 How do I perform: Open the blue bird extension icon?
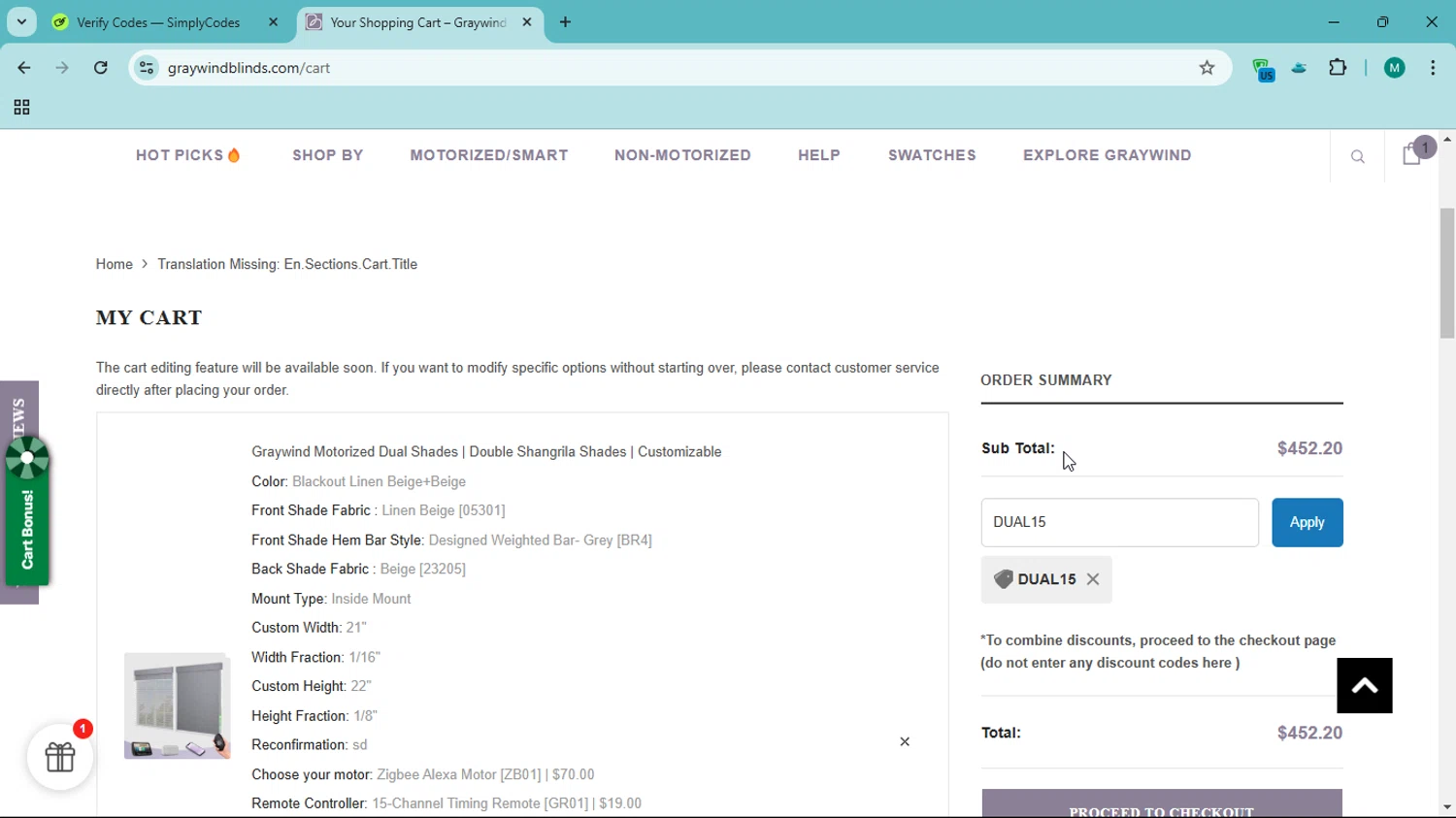pos(1300,68)
